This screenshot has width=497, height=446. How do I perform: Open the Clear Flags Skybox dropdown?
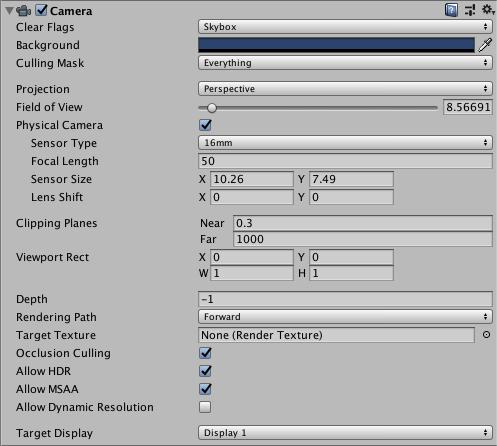coord(345,27)
